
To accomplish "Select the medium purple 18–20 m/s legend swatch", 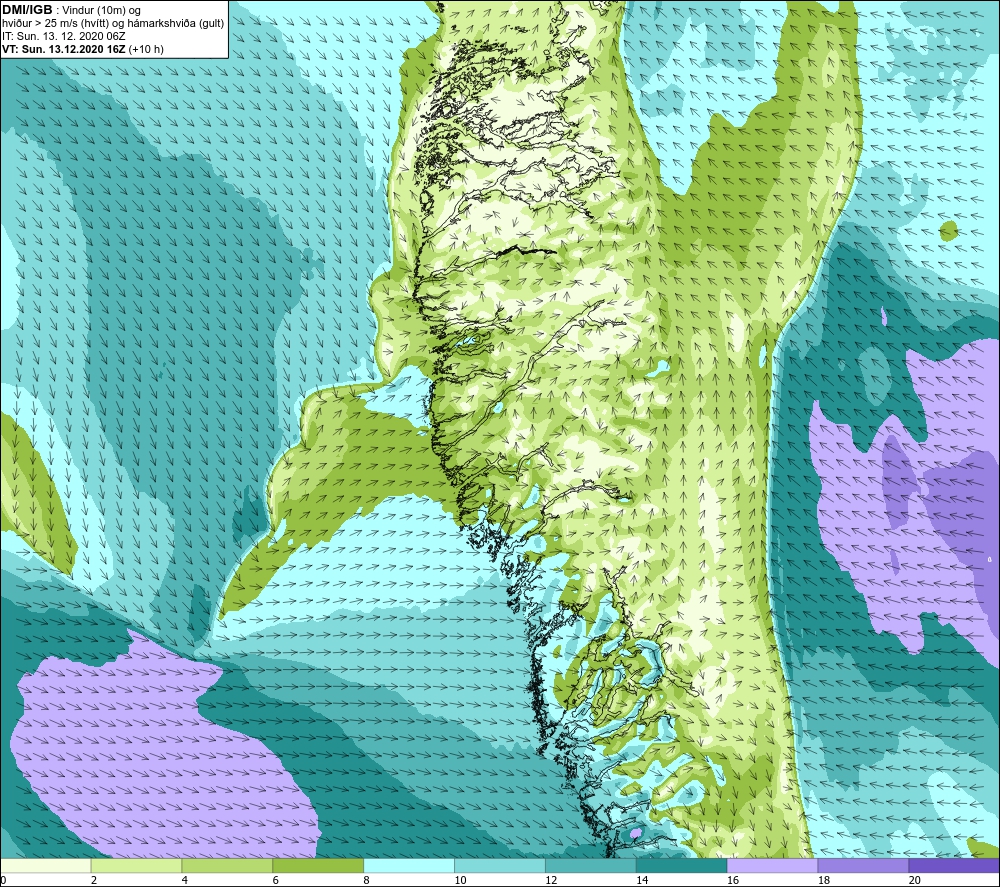I will coord(864,865).
